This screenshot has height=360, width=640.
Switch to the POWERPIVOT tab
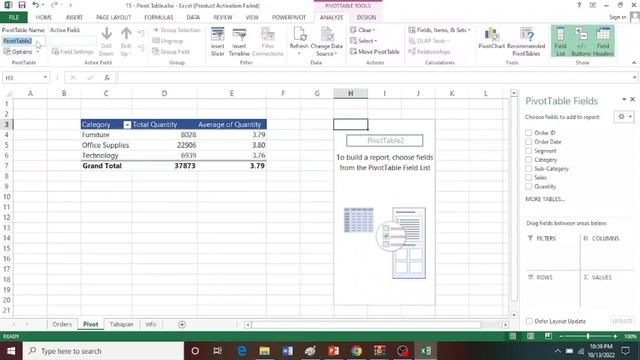tap(289, 18)
